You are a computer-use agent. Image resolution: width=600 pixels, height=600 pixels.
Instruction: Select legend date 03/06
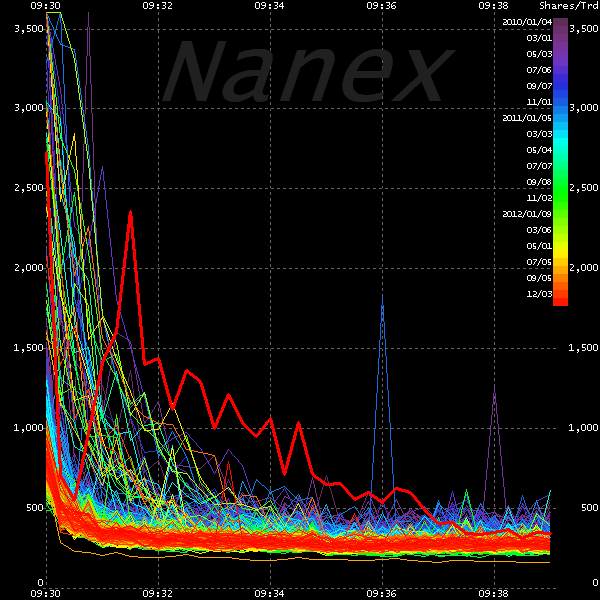click(x=539, y=230)
